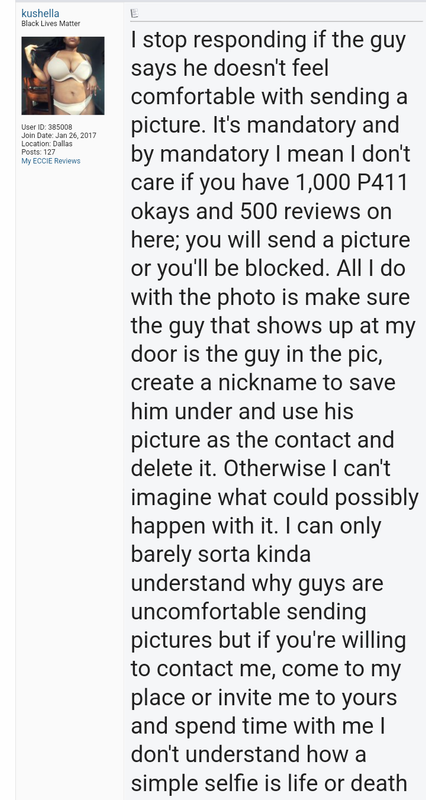426x800 pixels.
Task: Click the Posts: 127 count
Action: [38, 152]
